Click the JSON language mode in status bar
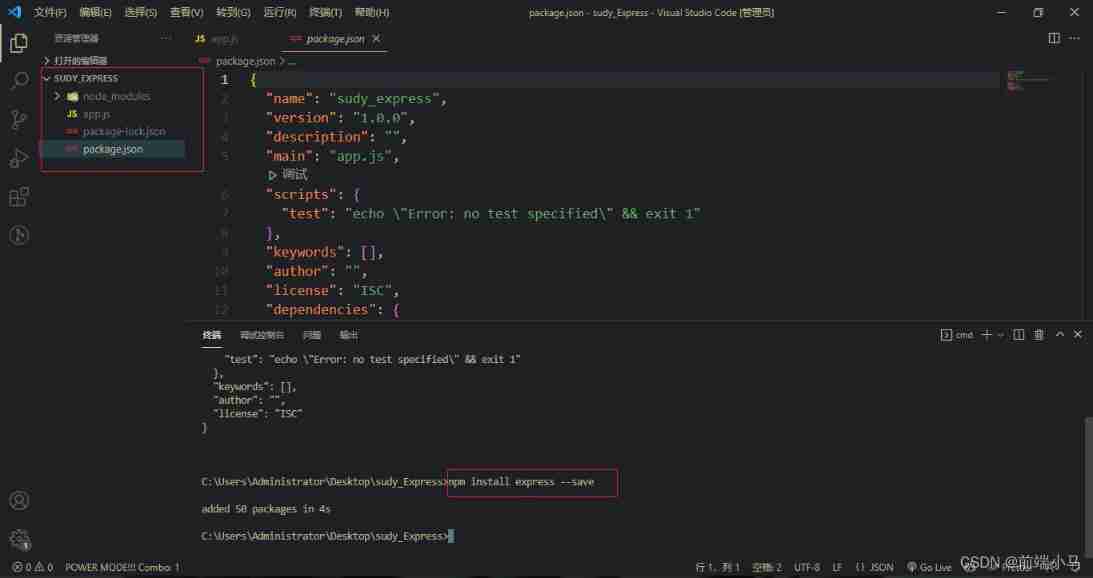 pos(880,567)
